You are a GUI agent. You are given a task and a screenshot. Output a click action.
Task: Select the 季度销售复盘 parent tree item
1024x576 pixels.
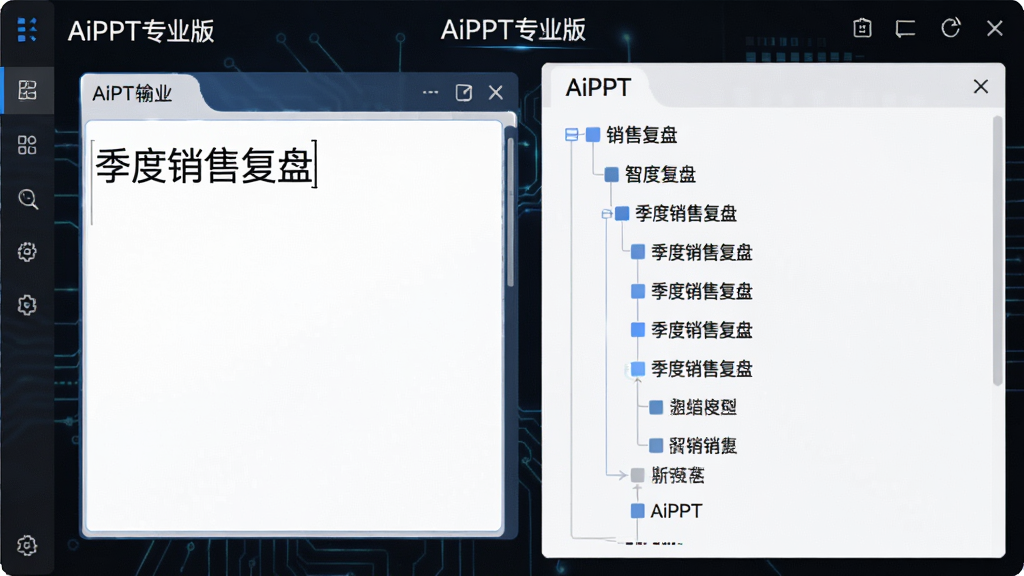point(686,214)
